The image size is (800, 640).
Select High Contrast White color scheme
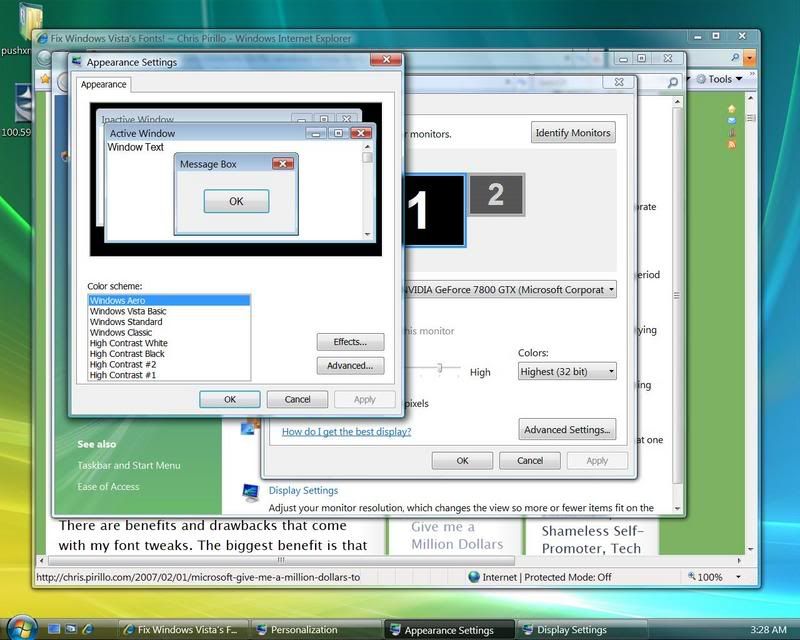click(169, 343)
